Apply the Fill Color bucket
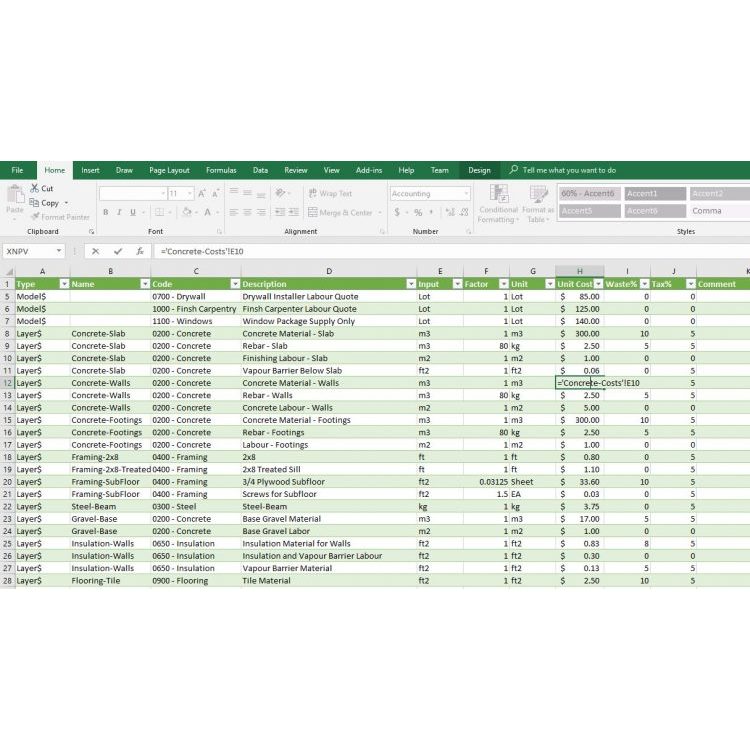The width and height of the screenshot is (750, 750). click(187, 212)
